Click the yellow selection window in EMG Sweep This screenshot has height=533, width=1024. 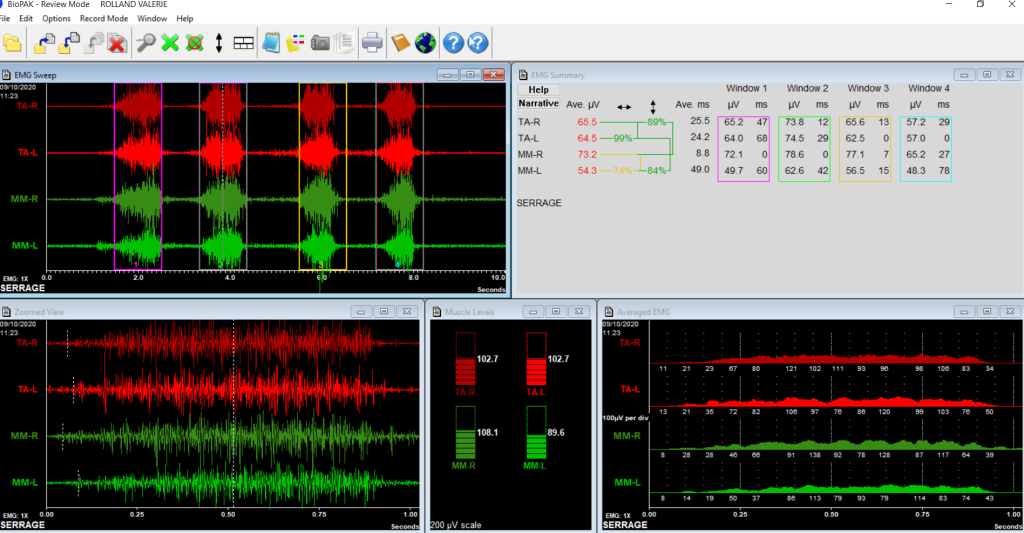click(x=322, y=175)
